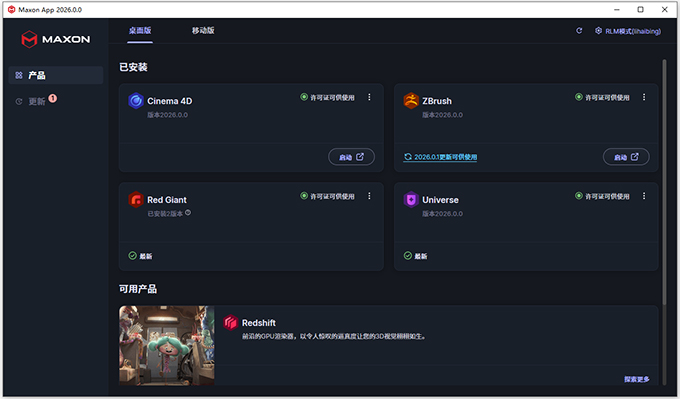
Task: Click the ZBrush product icon
Action: [411, 101]
